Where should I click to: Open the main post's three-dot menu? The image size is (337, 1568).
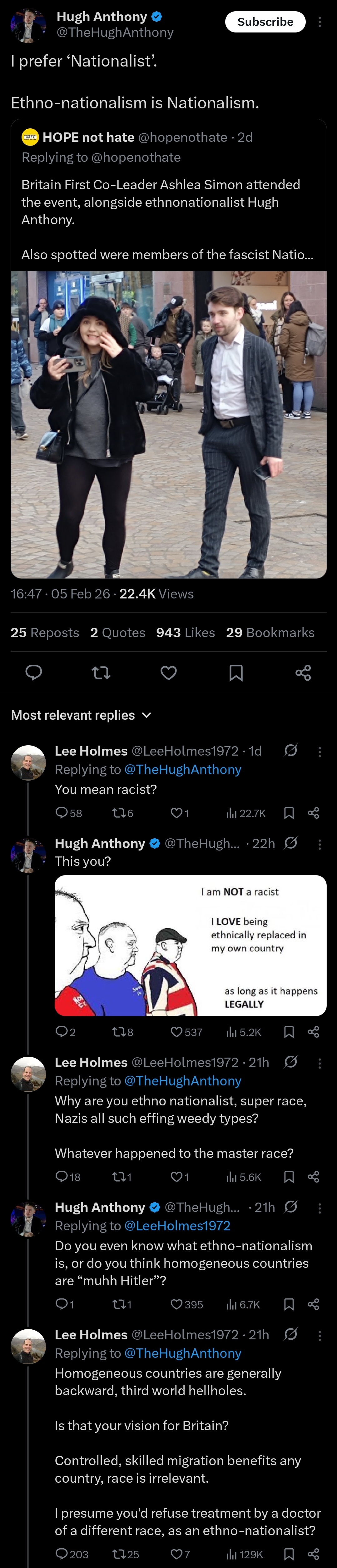[x=320, y=22]
